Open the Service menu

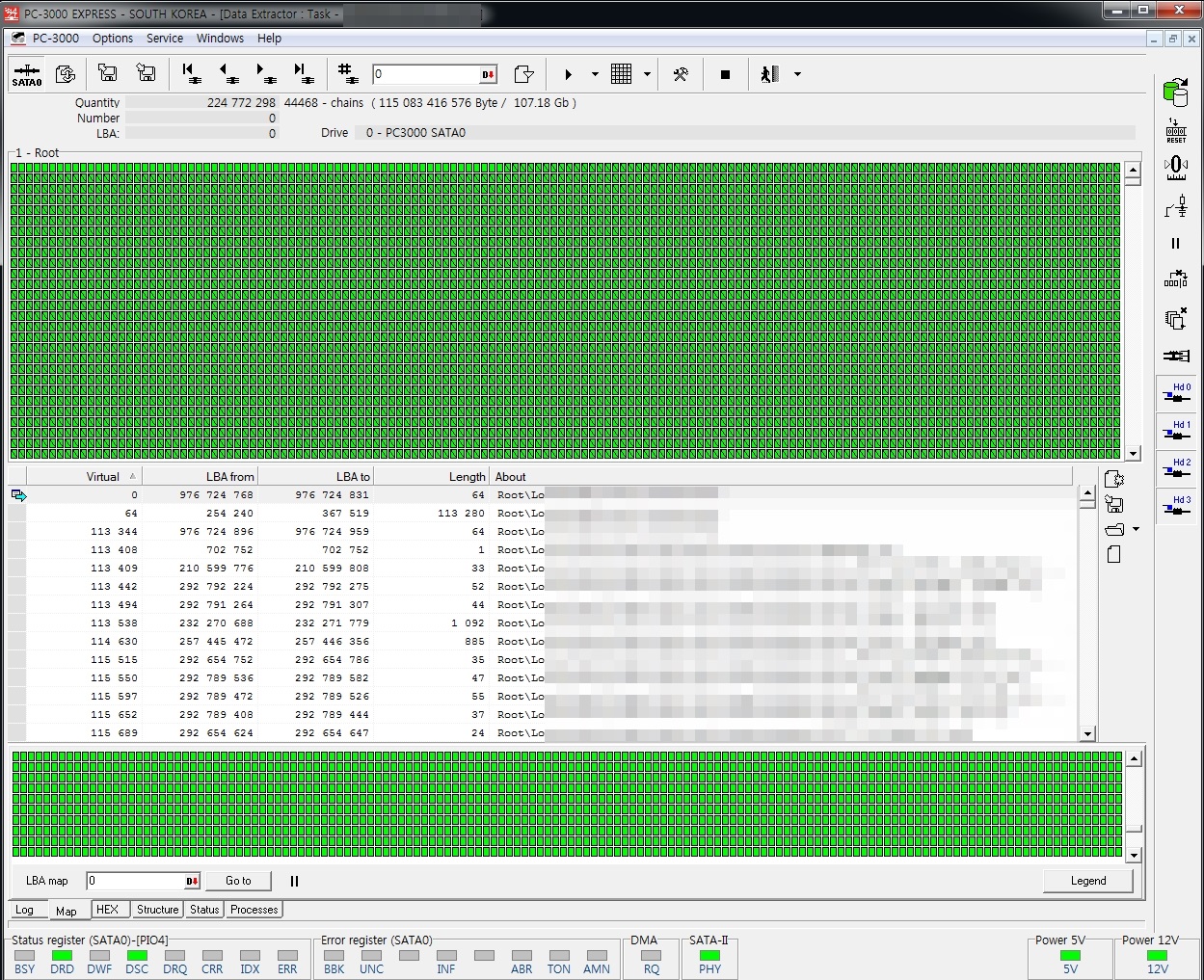pyautogui.click(x=165, y=39)
